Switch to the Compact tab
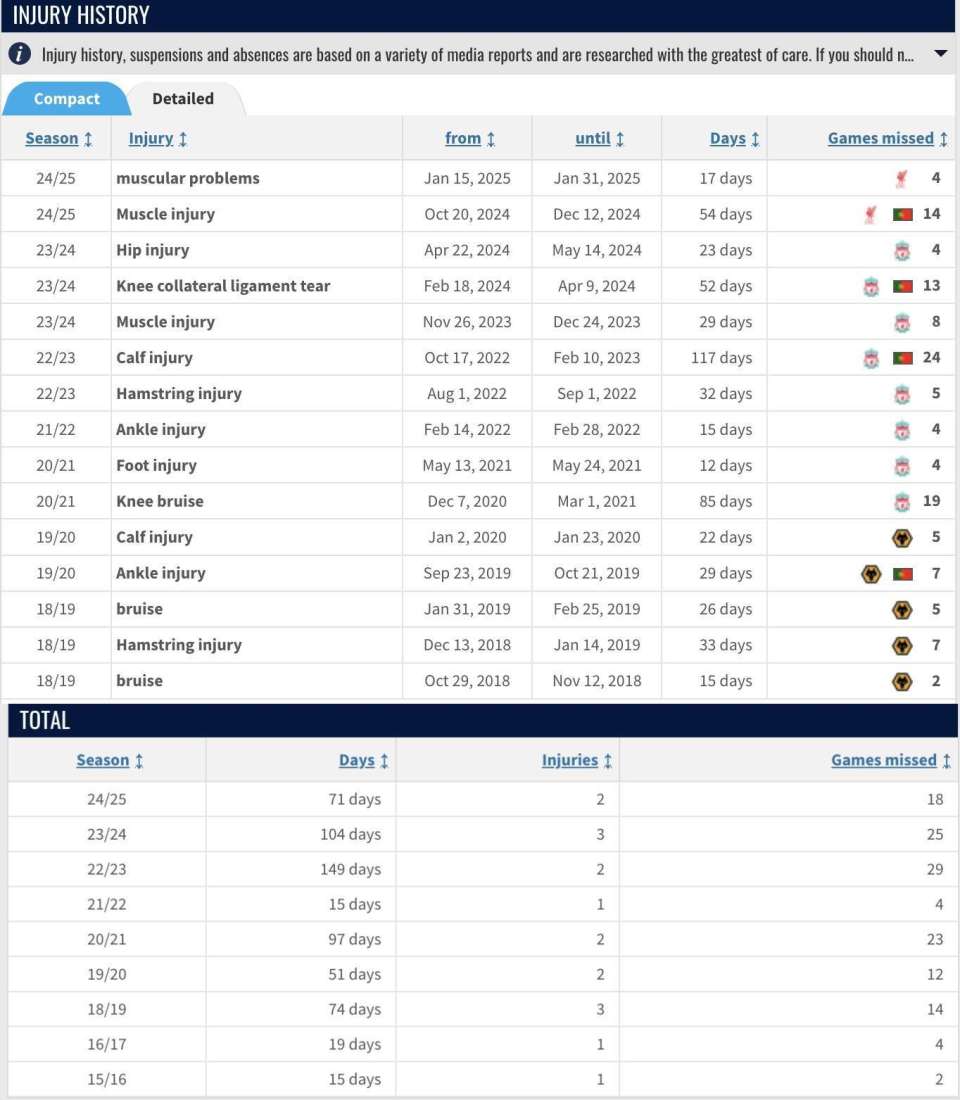Image resolution: width=960 pixels, height=1100 pixels. pyautogui.click(x=67, y=99)
